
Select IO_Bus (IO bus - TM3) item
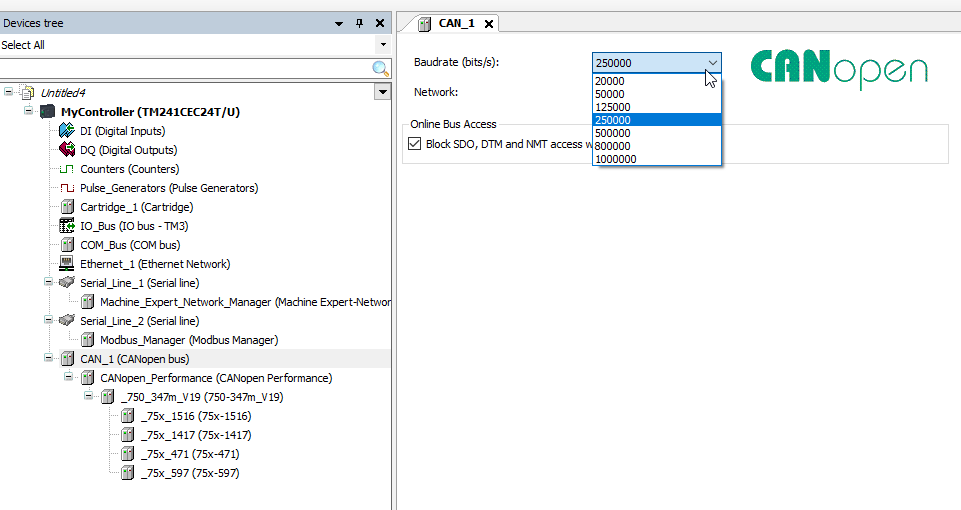pos(134,226)
